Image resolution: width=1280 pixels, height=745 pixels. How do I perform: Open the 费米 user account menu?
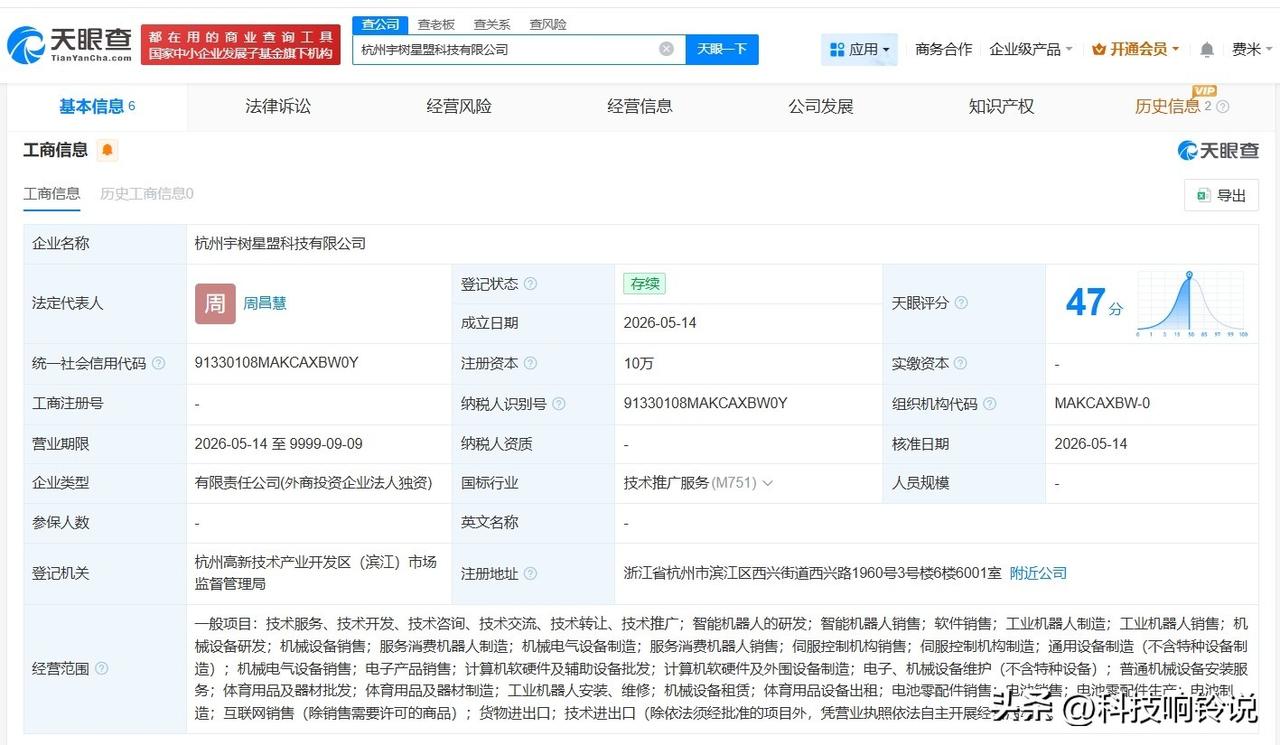tap(1253, 49)
